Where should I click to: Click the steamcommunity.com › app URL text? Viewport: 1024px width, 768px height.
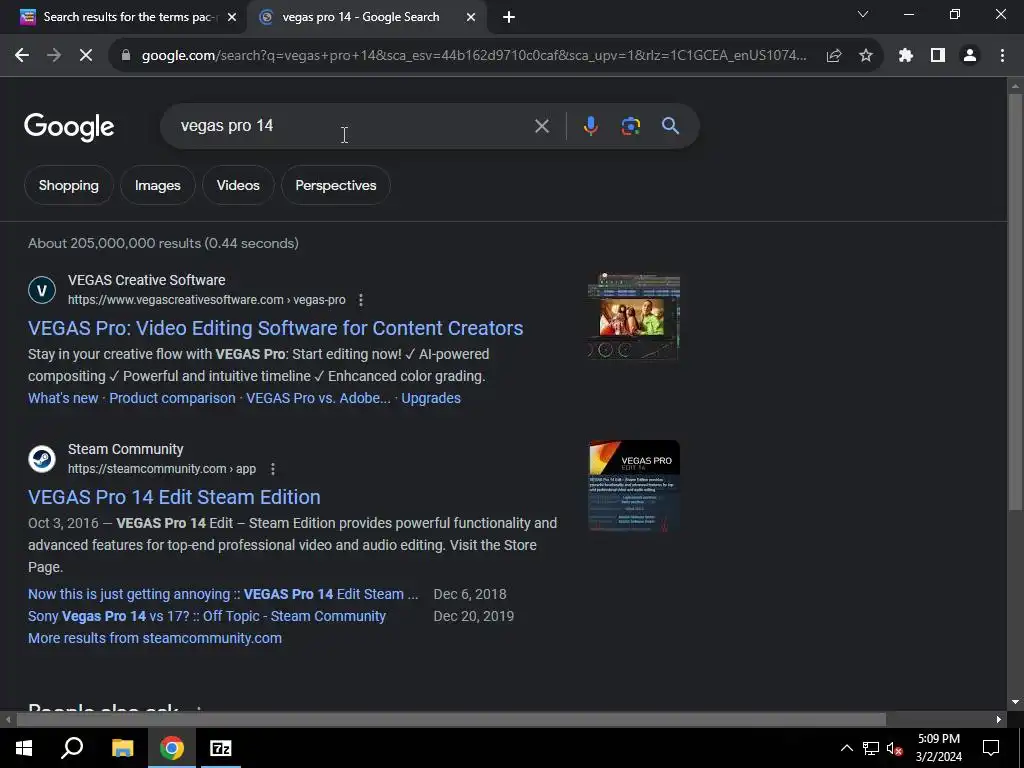tap(162, 469)
